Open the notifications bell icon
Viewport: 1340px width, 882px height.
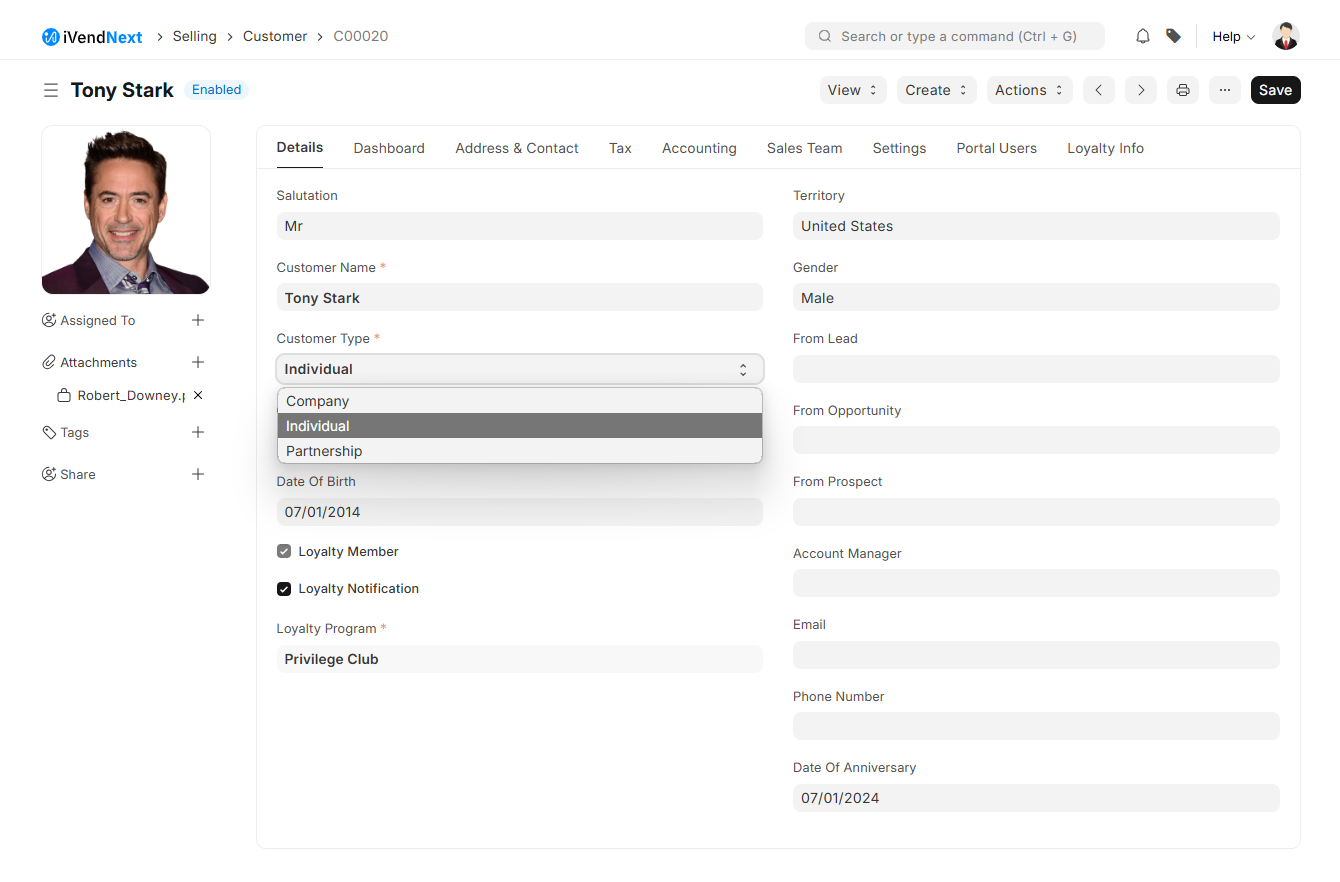[x=1143, y=36]
